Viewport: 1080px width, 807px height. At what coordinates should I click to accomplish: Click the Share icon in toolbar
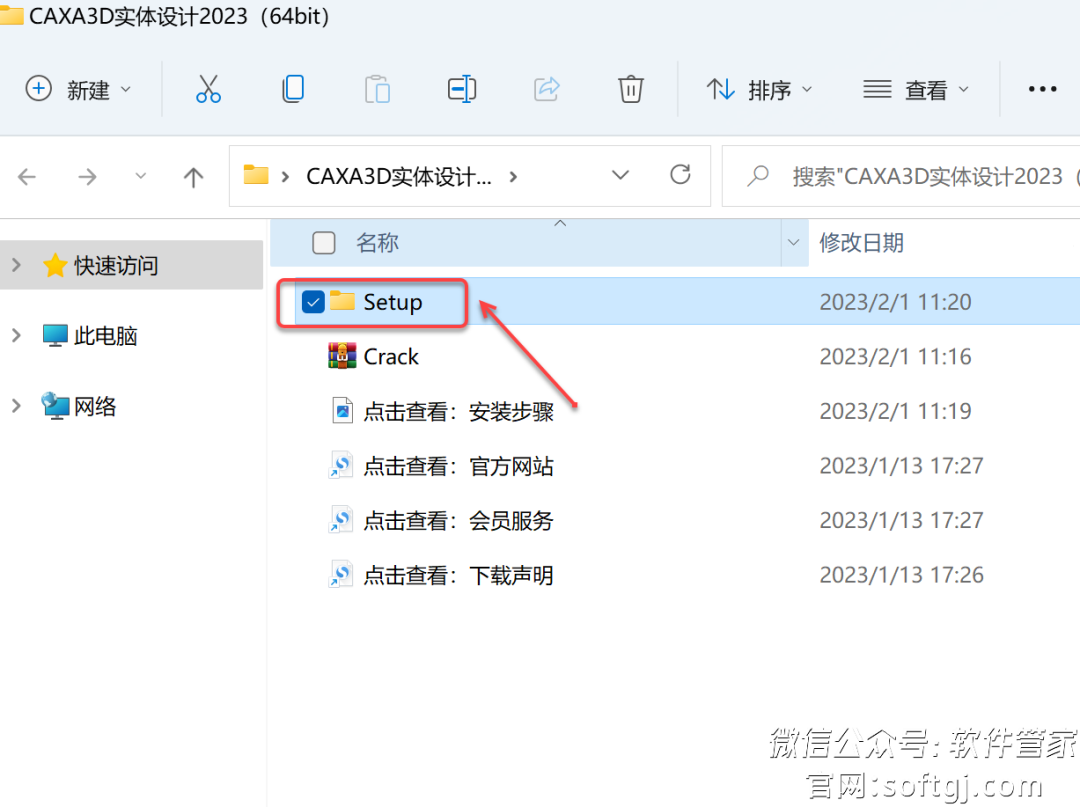(x=547, y=89)
